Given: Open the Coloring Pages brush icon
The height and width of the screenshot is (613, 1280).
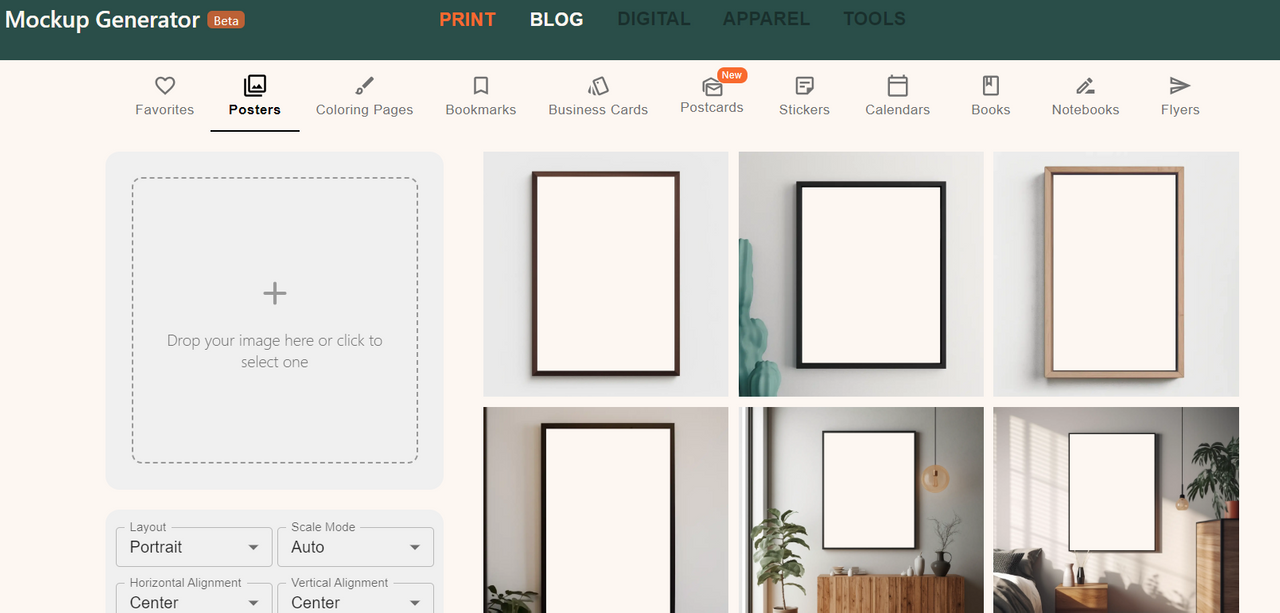Looking at the screenshot, I should (x=364, y=86).
